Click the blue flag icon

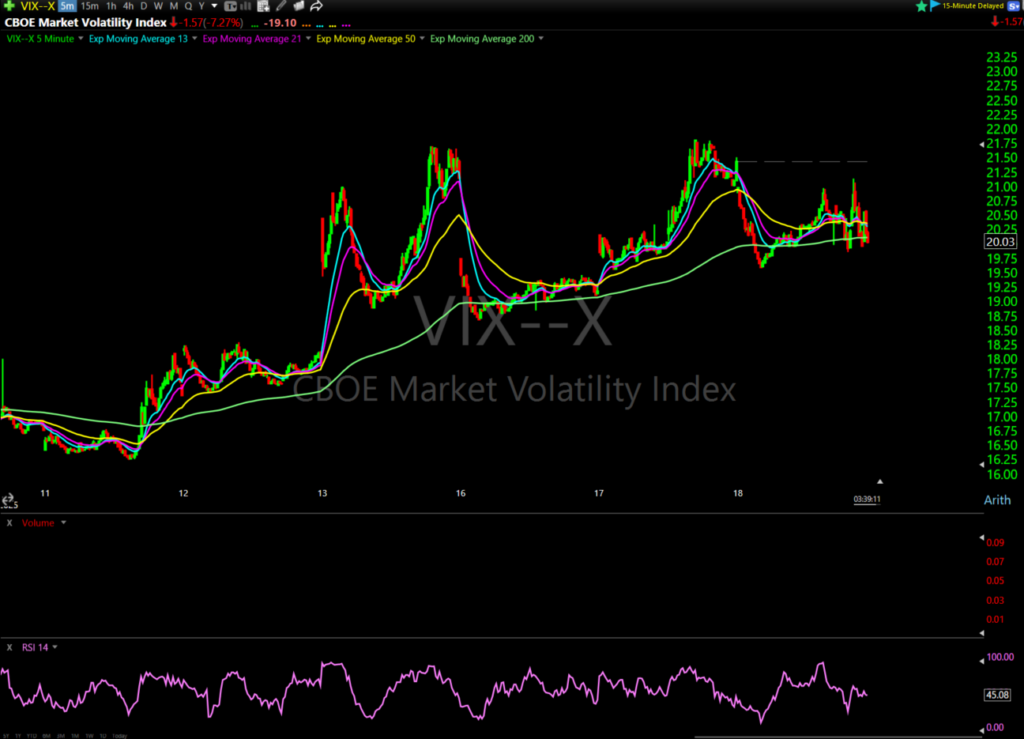[935, 6]
